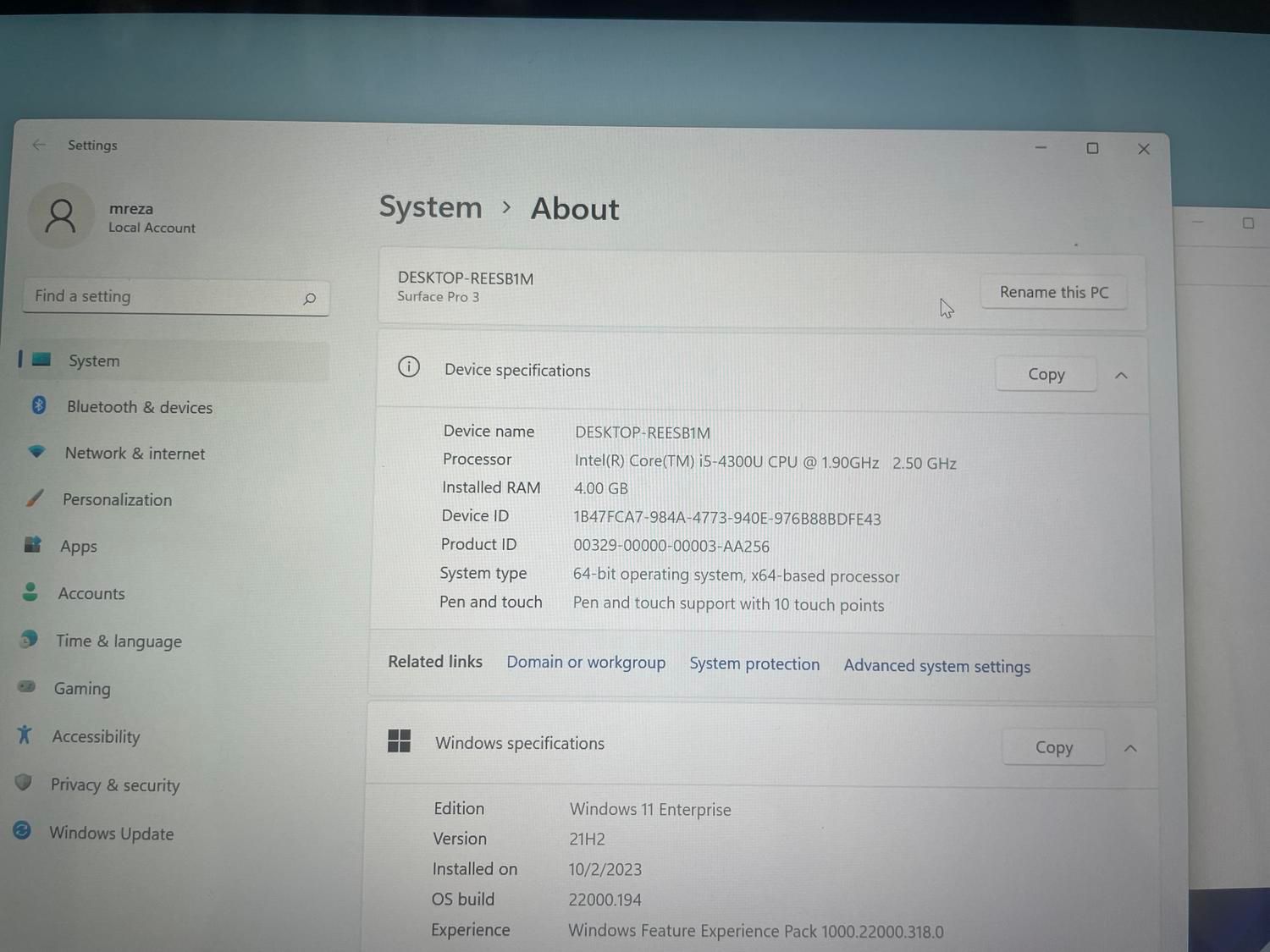Click the Network wifi icon in sidebar
Screen dimensions: 1270x952
click(36, 451)
